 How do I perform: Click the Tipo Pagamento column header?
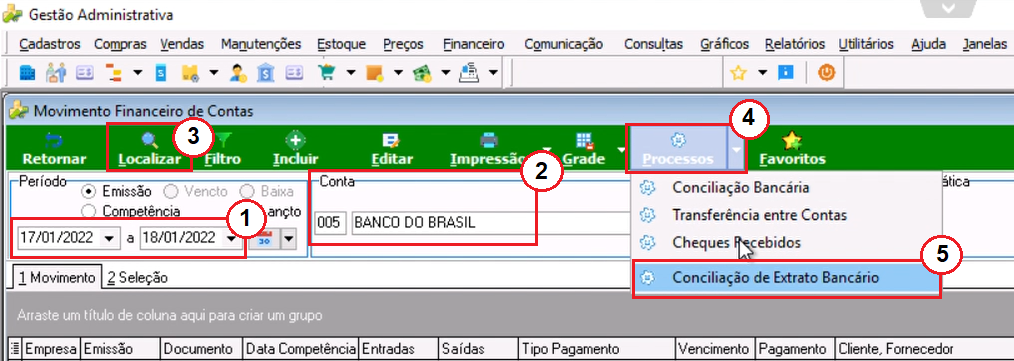[596, 349]
